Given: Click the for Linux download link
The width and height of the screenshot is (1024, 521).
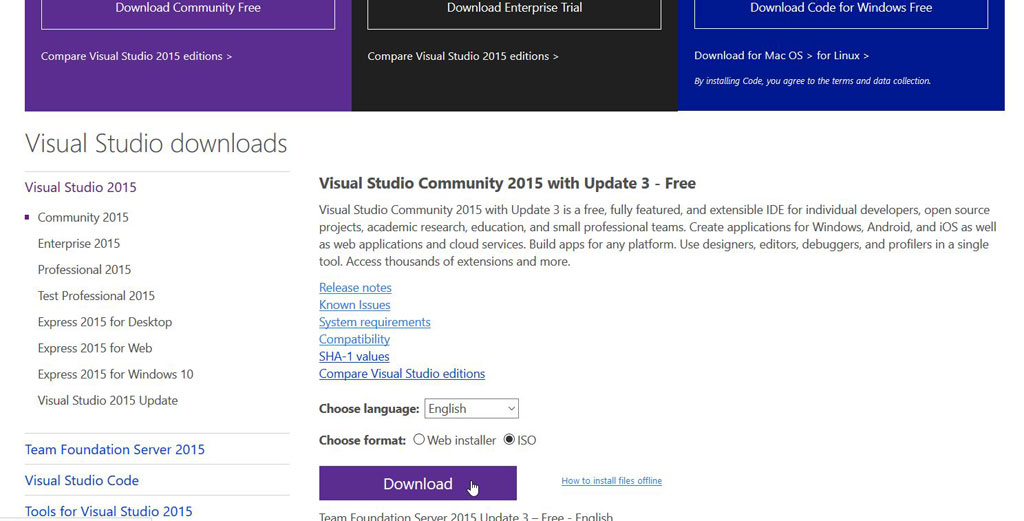Looking at the screenshot, I should (x=842, y=55).
